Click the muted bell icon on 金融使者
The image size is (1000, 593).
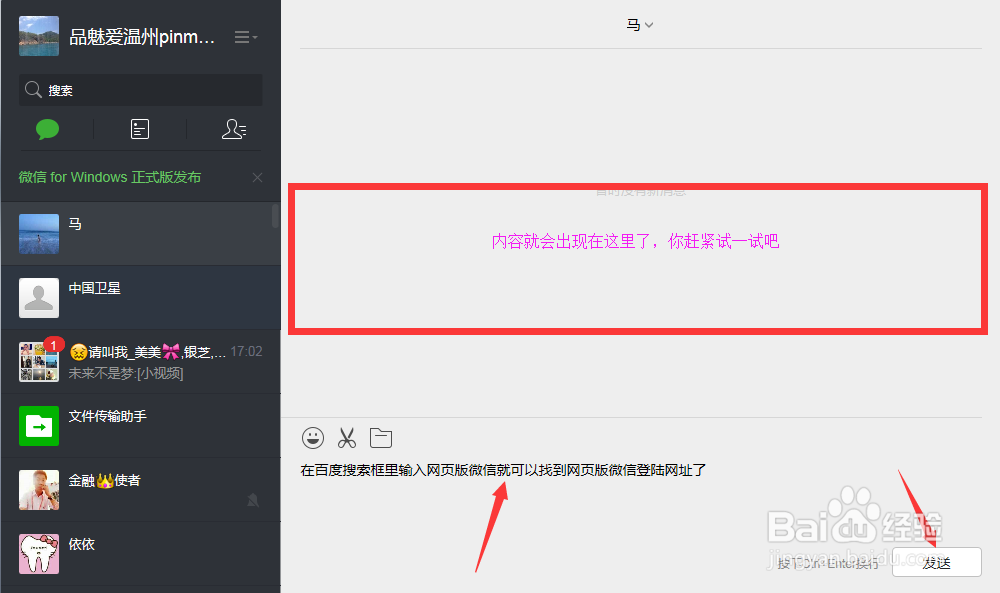253,501
